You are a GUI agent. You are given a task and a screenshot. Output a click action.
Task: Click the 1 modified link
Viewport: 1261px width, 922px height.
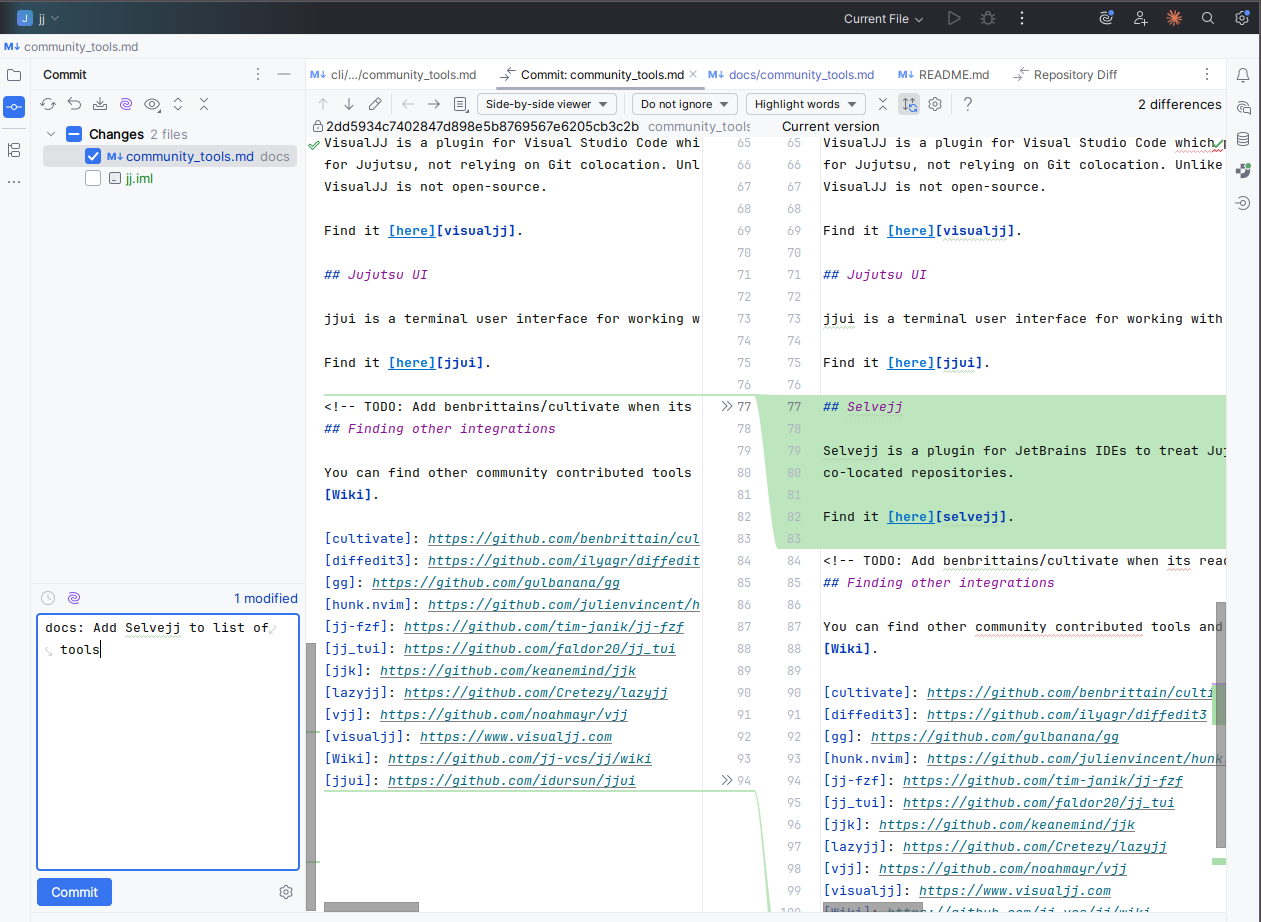tap(266, 598)
